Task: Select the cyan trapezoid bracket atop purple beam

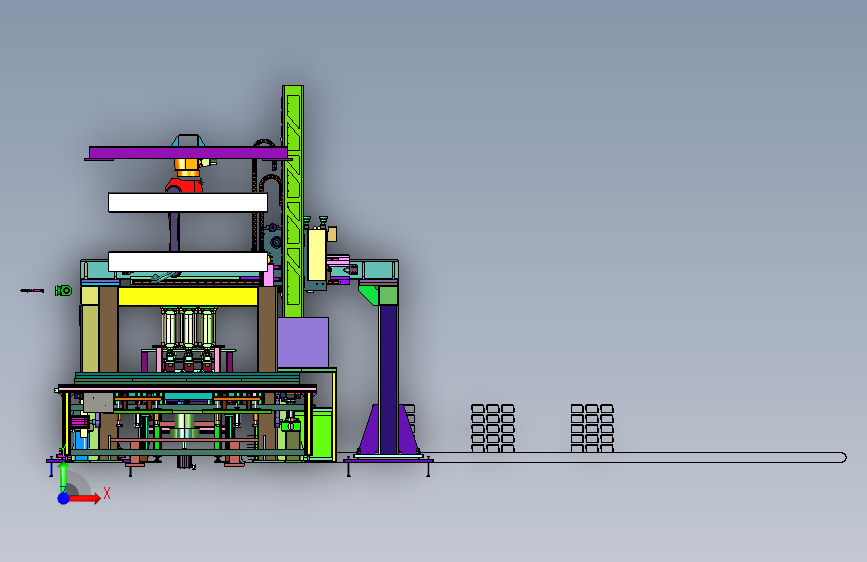Action: (188, 140)
